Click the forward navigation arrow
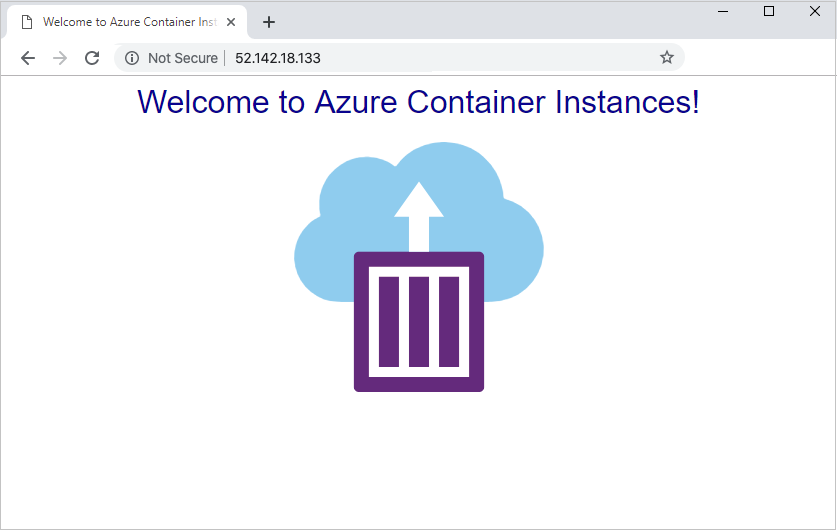837x531 pixels. point(60,58)
